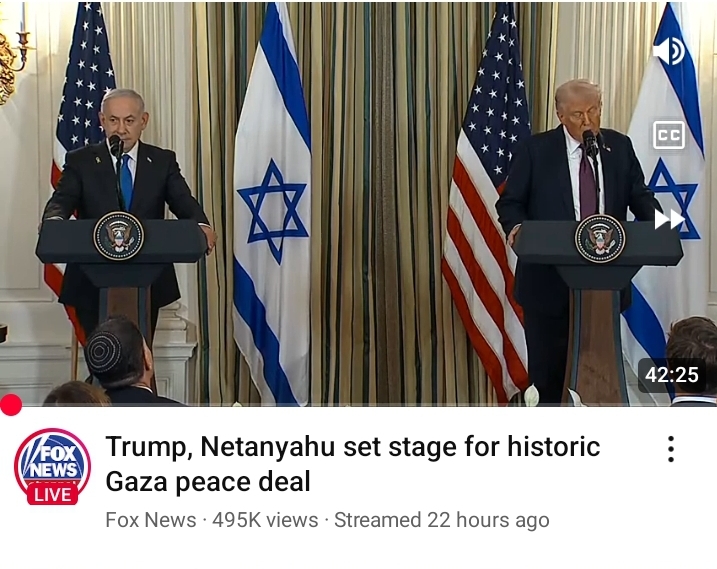717x569 pixels.
Task: Click the 'Fox News' channel name text
Action: [x=150, y=520]
